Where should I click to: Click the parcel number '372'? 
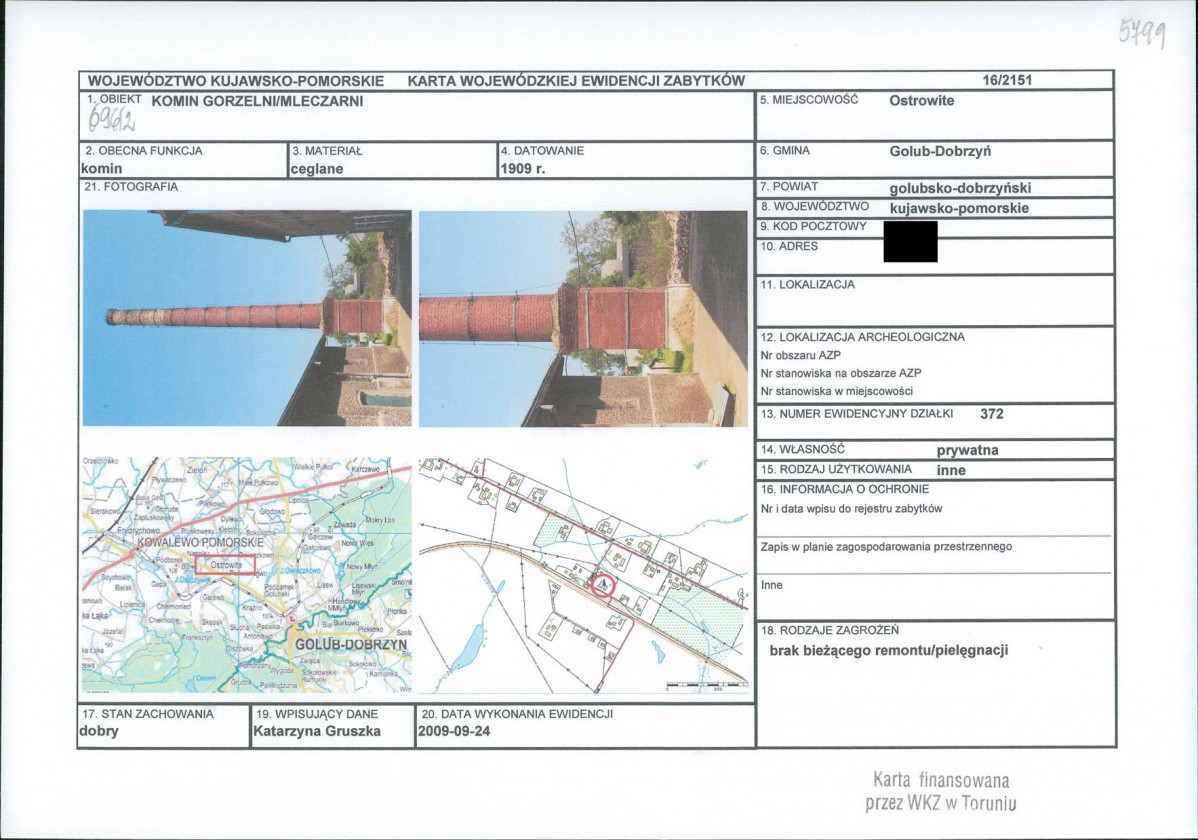click(x=992, y=414)
